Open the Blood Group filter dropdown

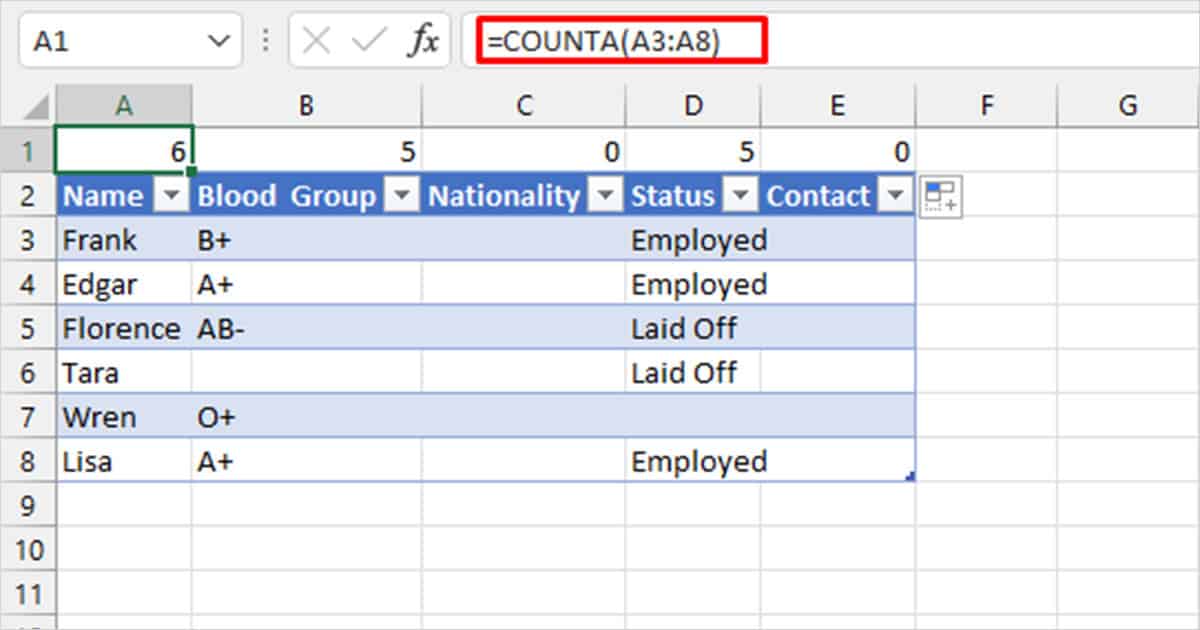(x=402, y=197)
